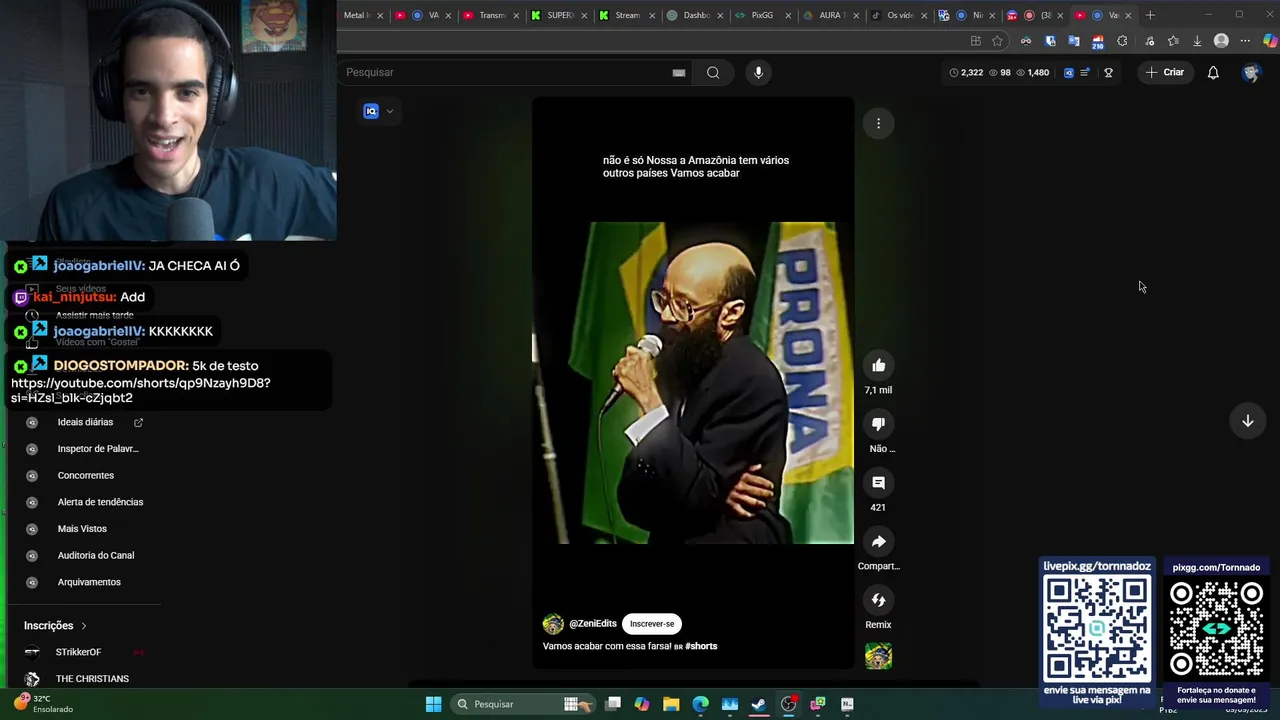The width and height of the screenshot is (1280, 720).
Task: Open the vidIQ trophy icon in the header
Action: [x=1108, y=72]
